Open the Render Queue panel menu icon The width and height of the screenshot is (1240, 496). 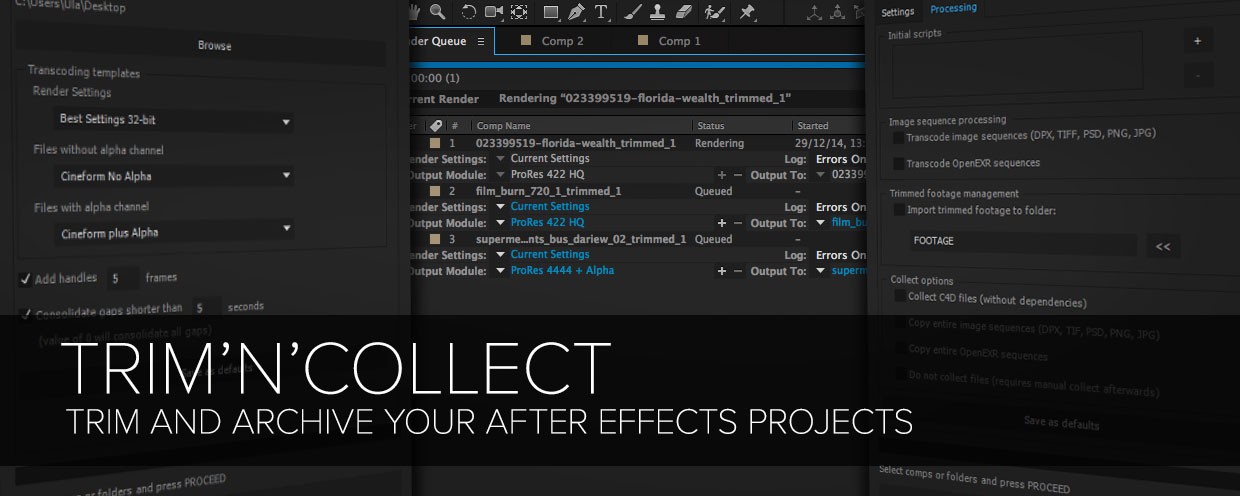[481, 41]
